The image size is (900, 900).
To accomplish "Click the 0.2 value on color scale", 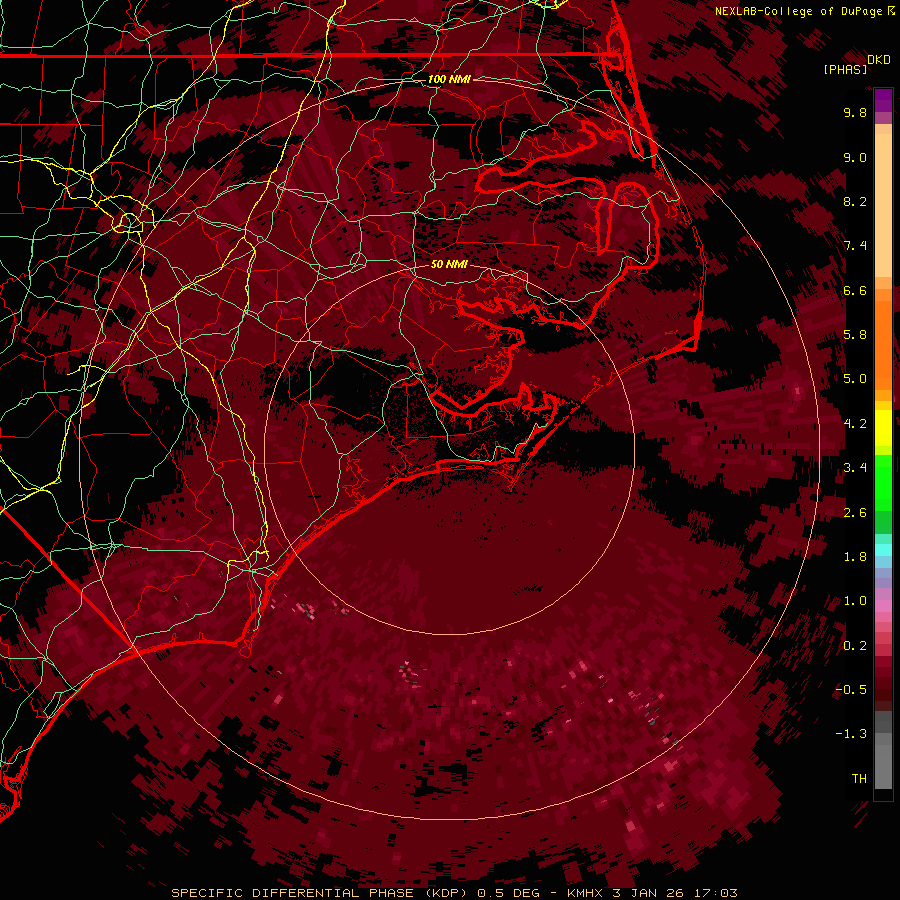I will pos(855,646).
